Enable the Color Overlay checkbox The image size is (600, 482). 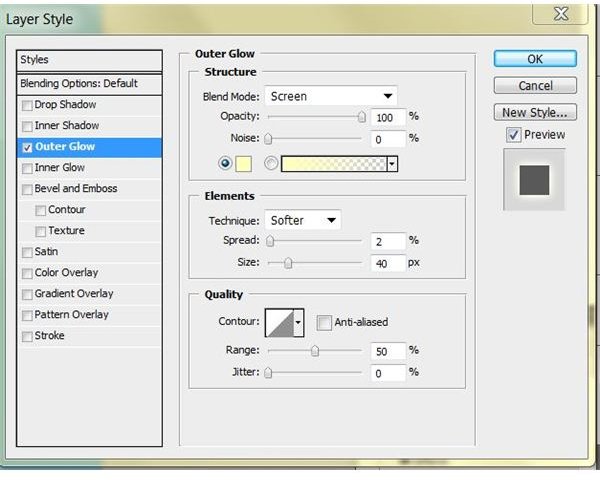click(x=27, y=274)
